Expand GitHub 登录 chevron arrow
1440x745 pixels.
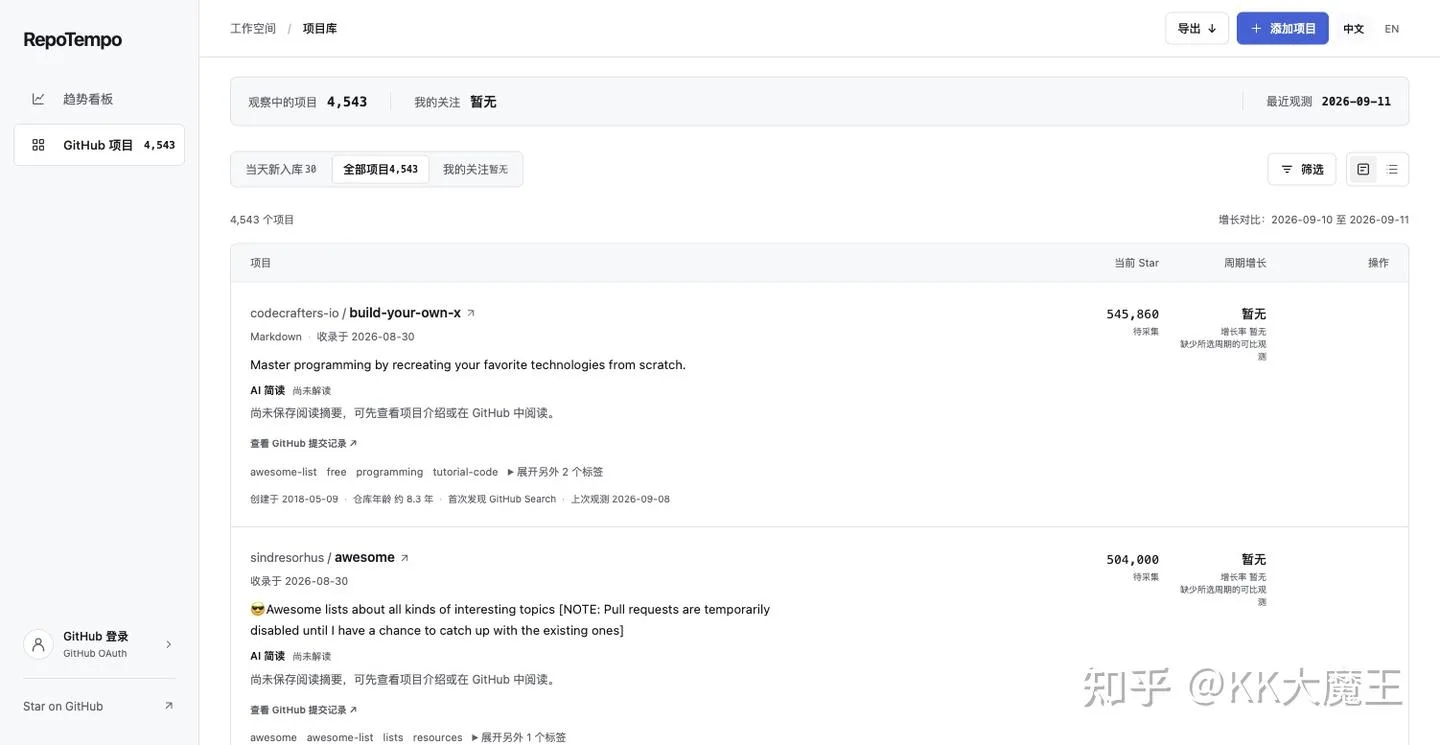[x=168, y=645]
